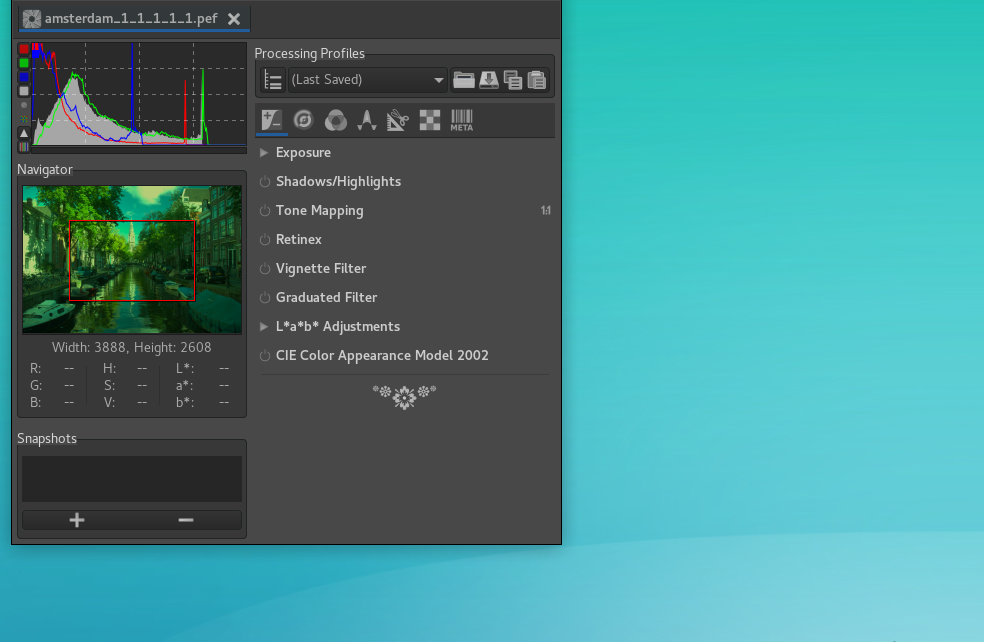This screenshot has height=642, width=984.
Task: Save the current processing profile
Action: [488, 80]
